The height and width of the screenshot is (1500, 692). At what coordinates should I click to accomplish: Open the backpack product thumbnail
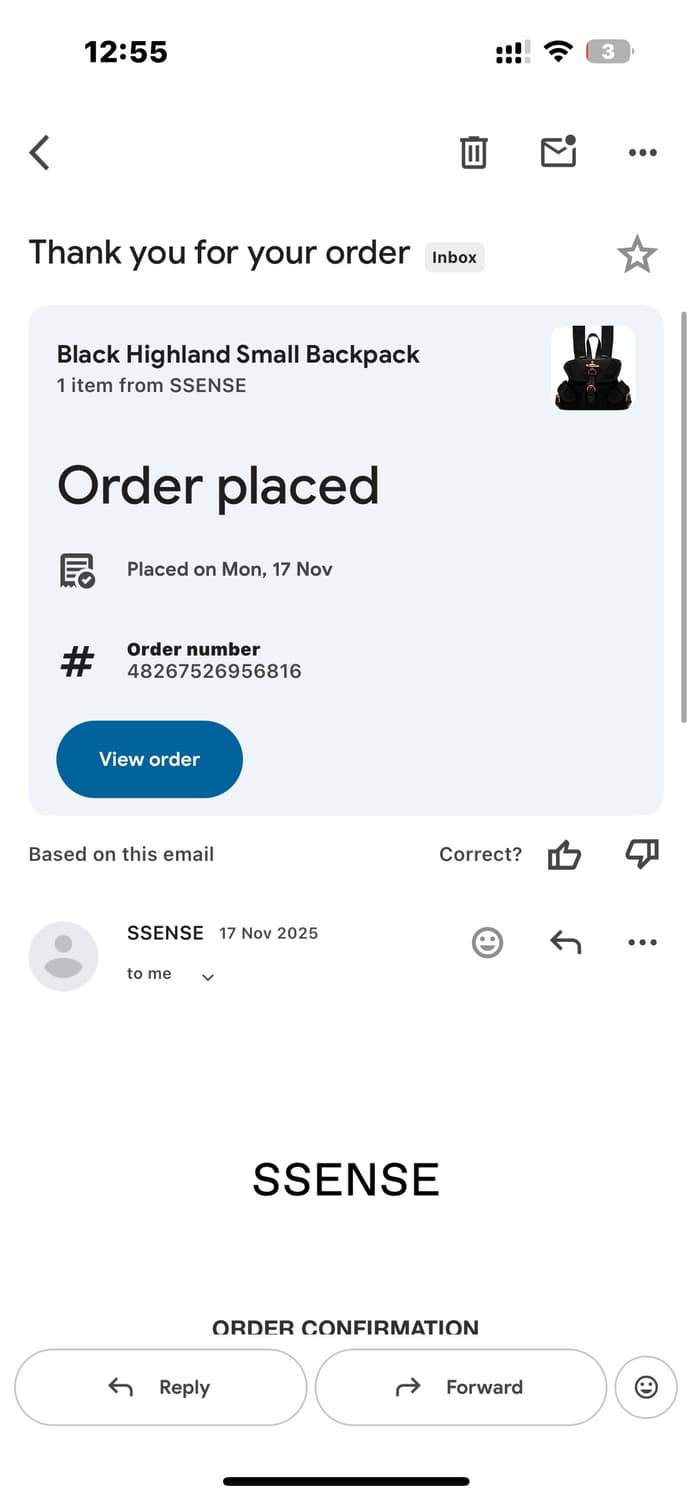pyautogui.click(x=593, y=368)
